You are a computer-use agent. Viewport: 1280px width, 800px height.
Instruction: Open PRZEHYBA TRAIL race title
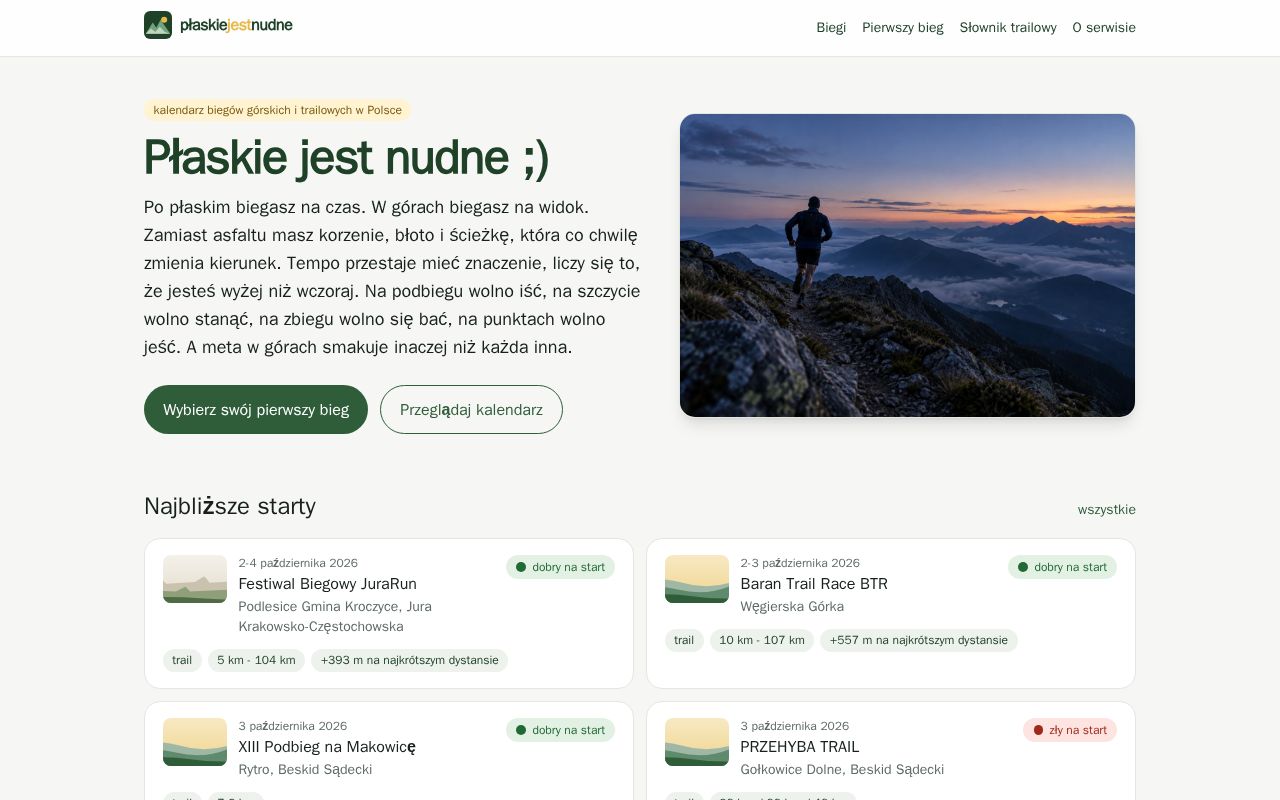click(x=800, y=747)
